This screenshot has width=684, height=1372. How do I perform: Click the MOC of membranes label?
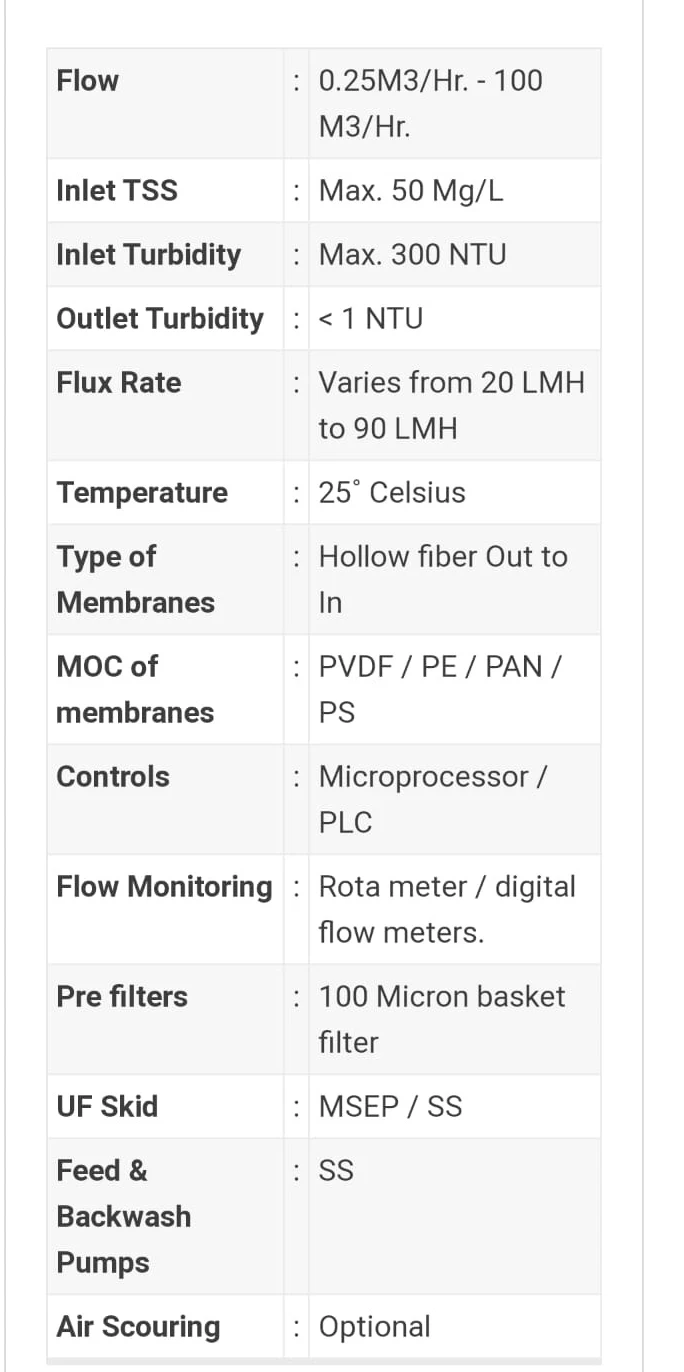(x=135, y=689)
